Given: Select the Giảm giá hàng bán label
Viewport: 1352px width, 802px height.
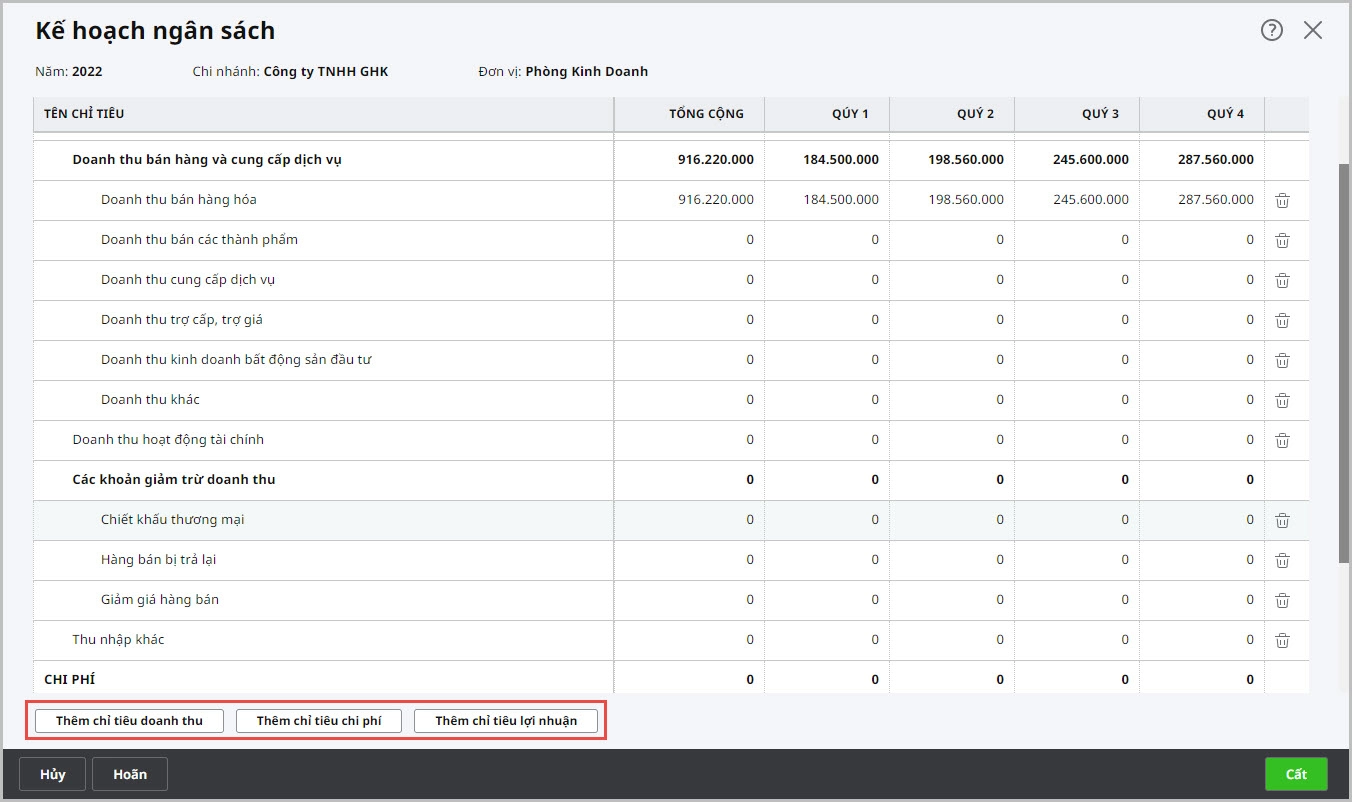Looking at the screenshot, I should tap(160, 600).
